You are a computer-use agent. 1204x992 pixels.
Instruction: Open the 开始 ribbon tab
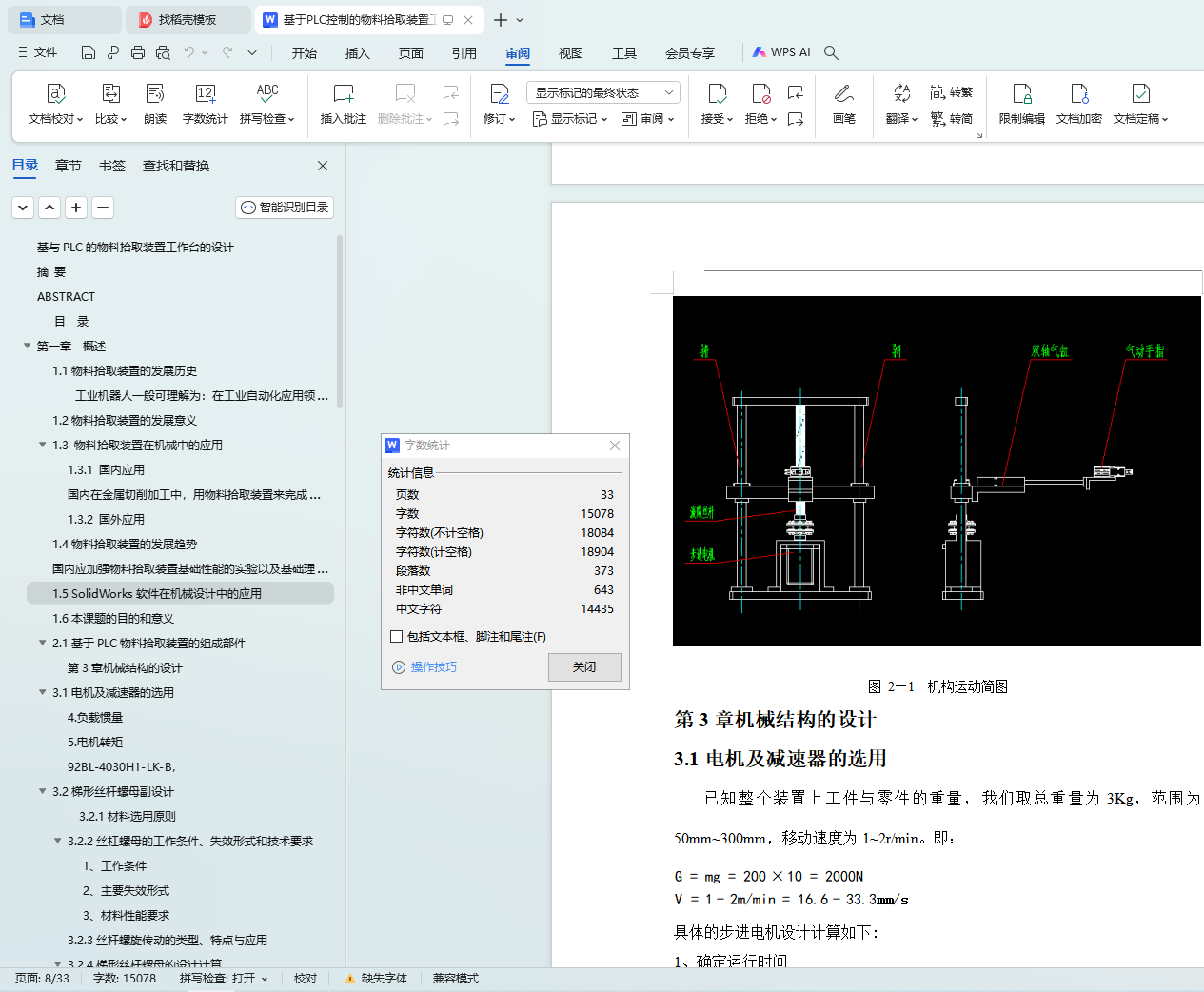305,52
